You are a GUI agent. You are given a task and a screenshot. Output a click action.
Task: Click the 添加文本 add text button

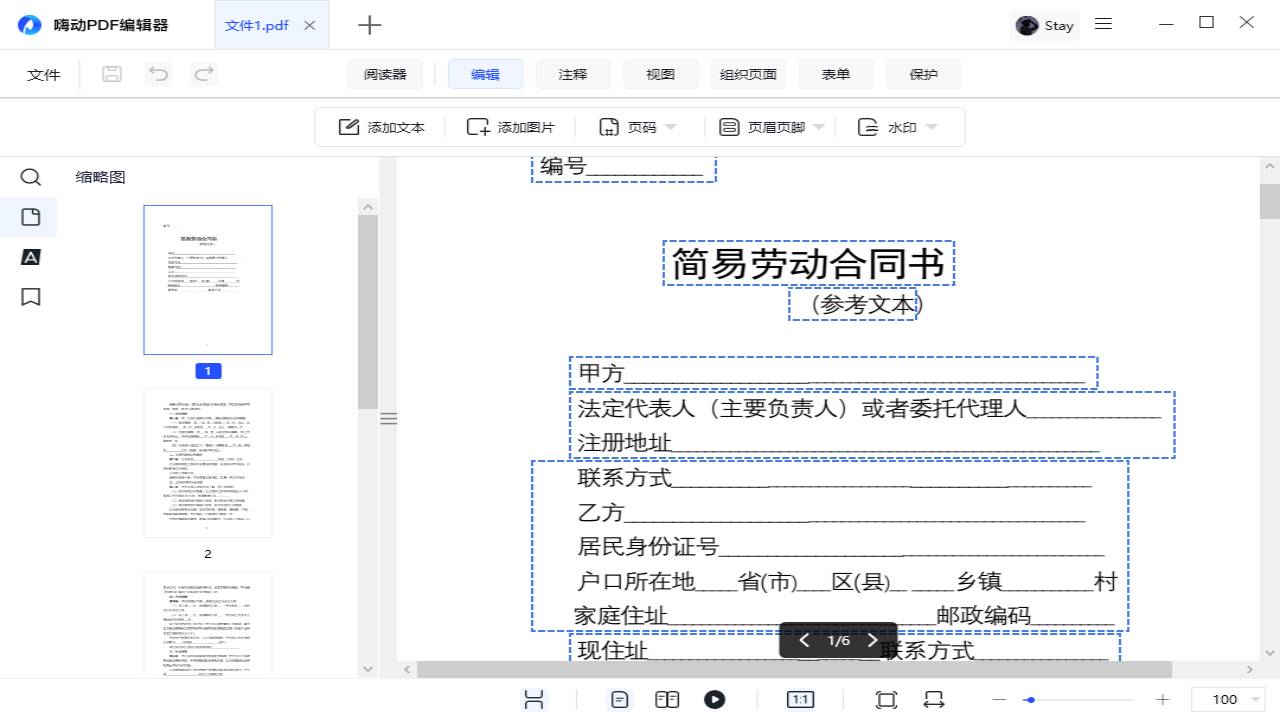(382, 127)
